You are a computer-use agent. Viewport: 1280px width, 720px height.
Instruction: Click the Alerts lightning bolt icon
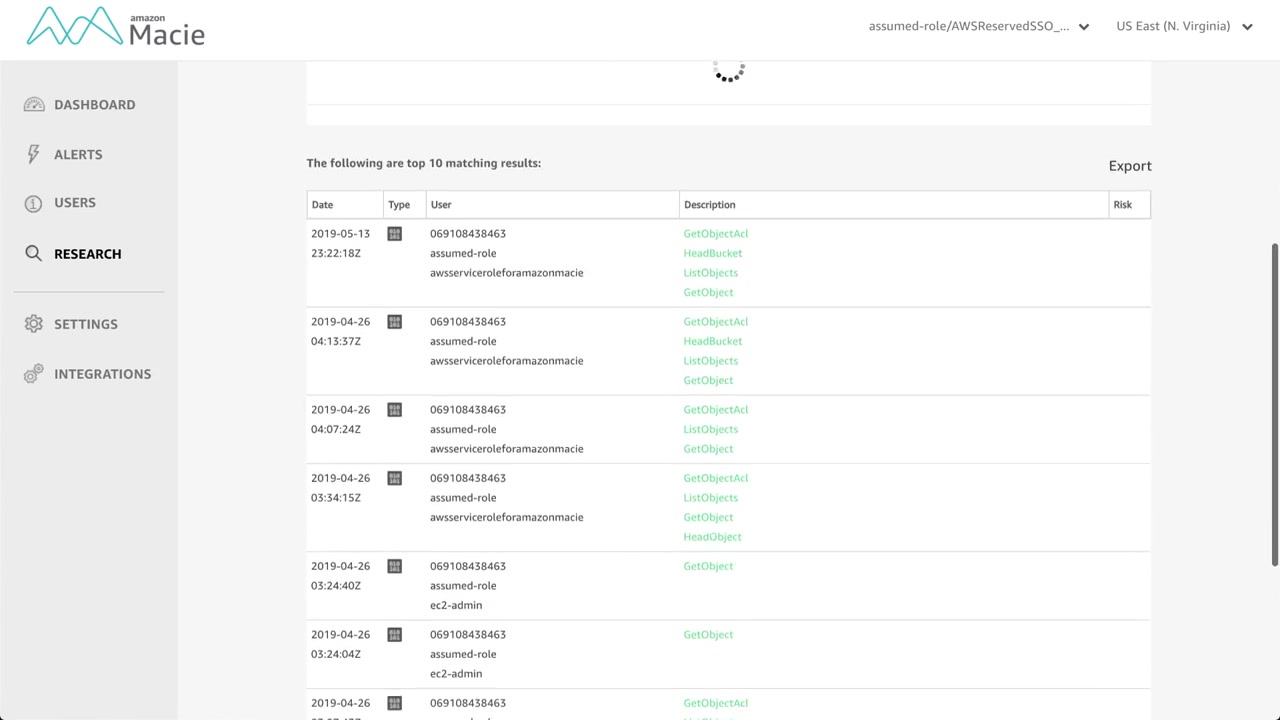point(34,154)
